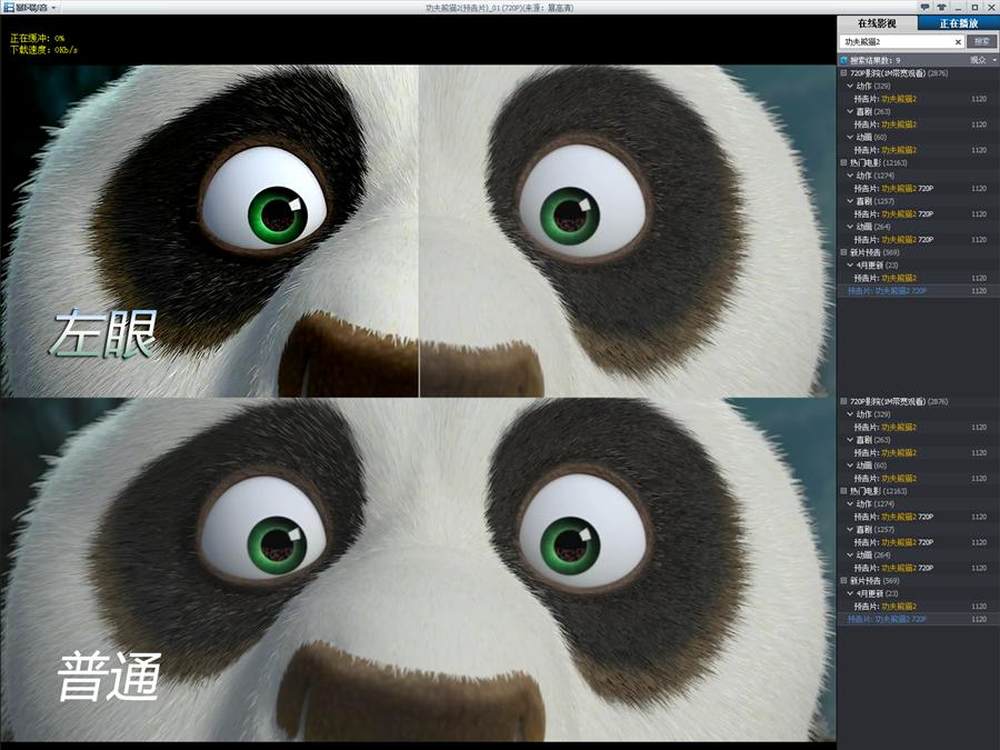The image size is (1000, 750).
Task: Collapse 动作 (1274) in upper list
Action: pos(850,175)
